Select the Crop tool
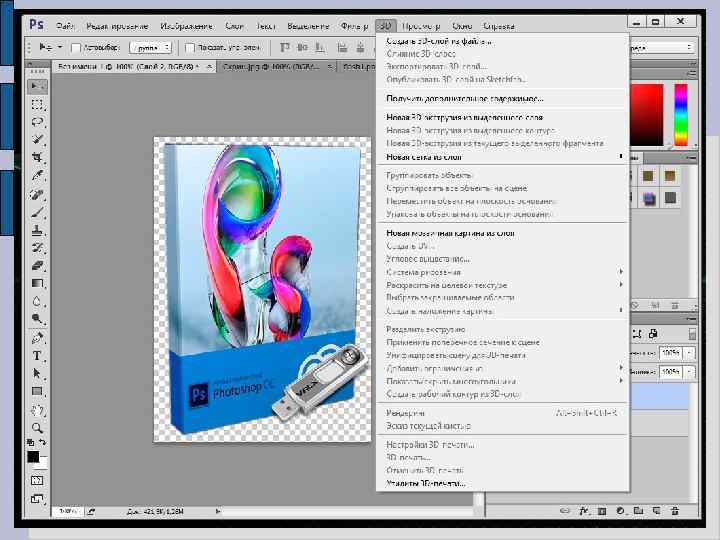This screenshot has height=540, width=720. (37, 158)
